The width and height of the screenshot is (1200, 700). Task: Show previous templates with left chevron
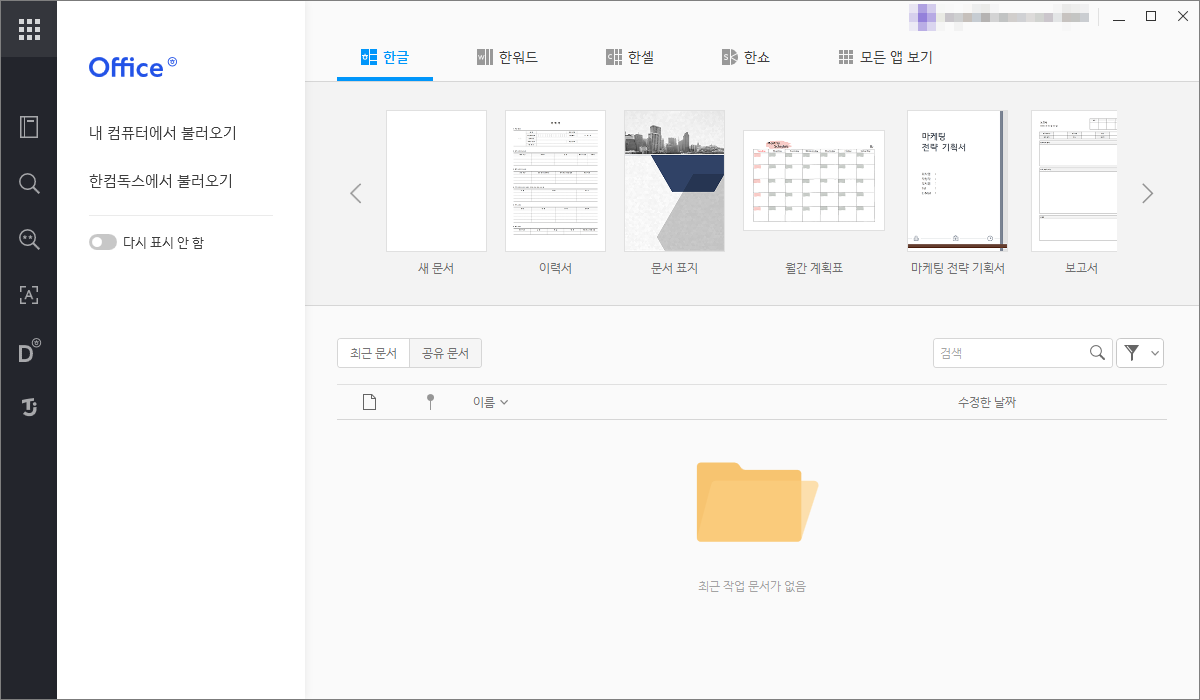point(356,193)
